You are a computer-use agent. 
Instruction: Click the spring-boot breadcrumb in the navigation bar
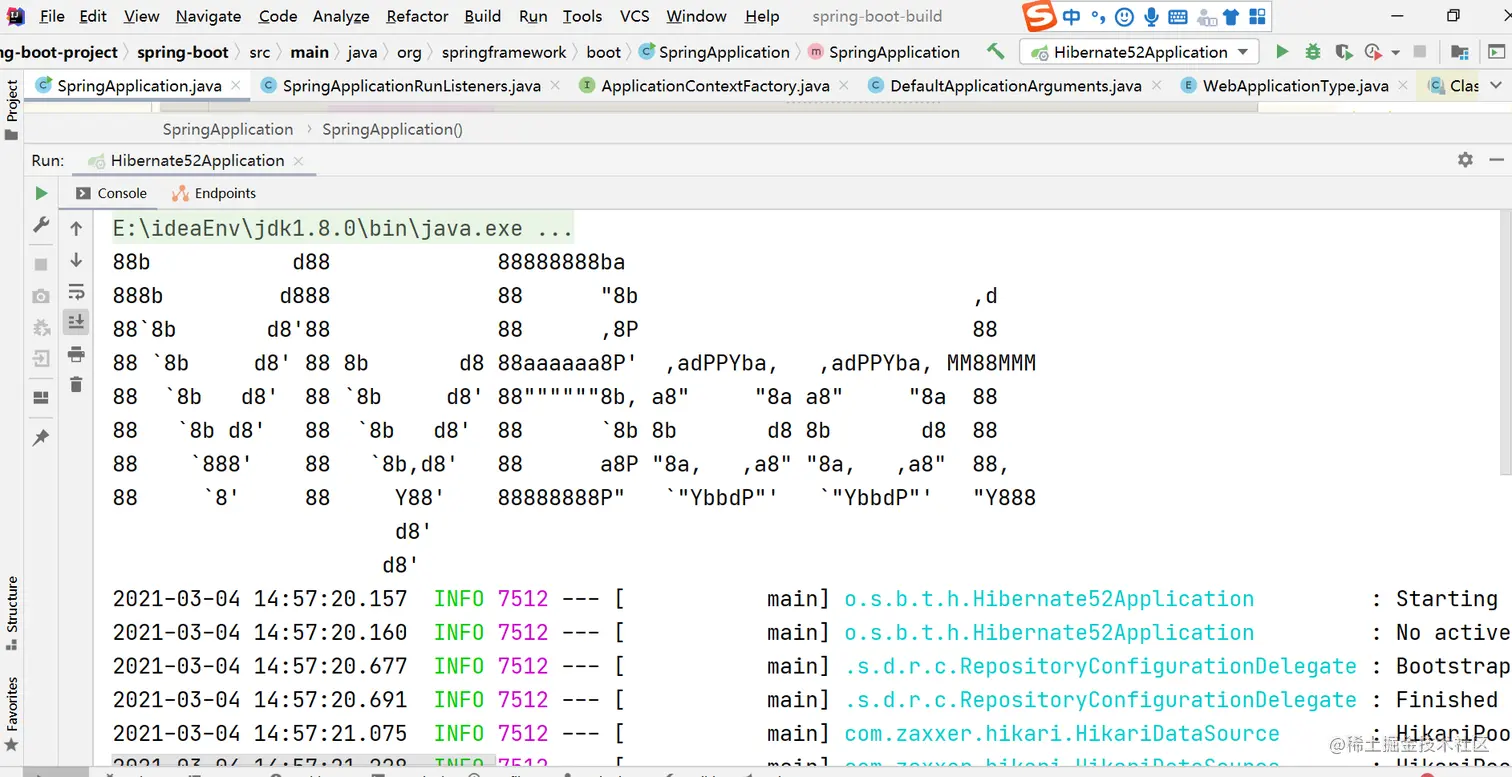tap(182, 52)
